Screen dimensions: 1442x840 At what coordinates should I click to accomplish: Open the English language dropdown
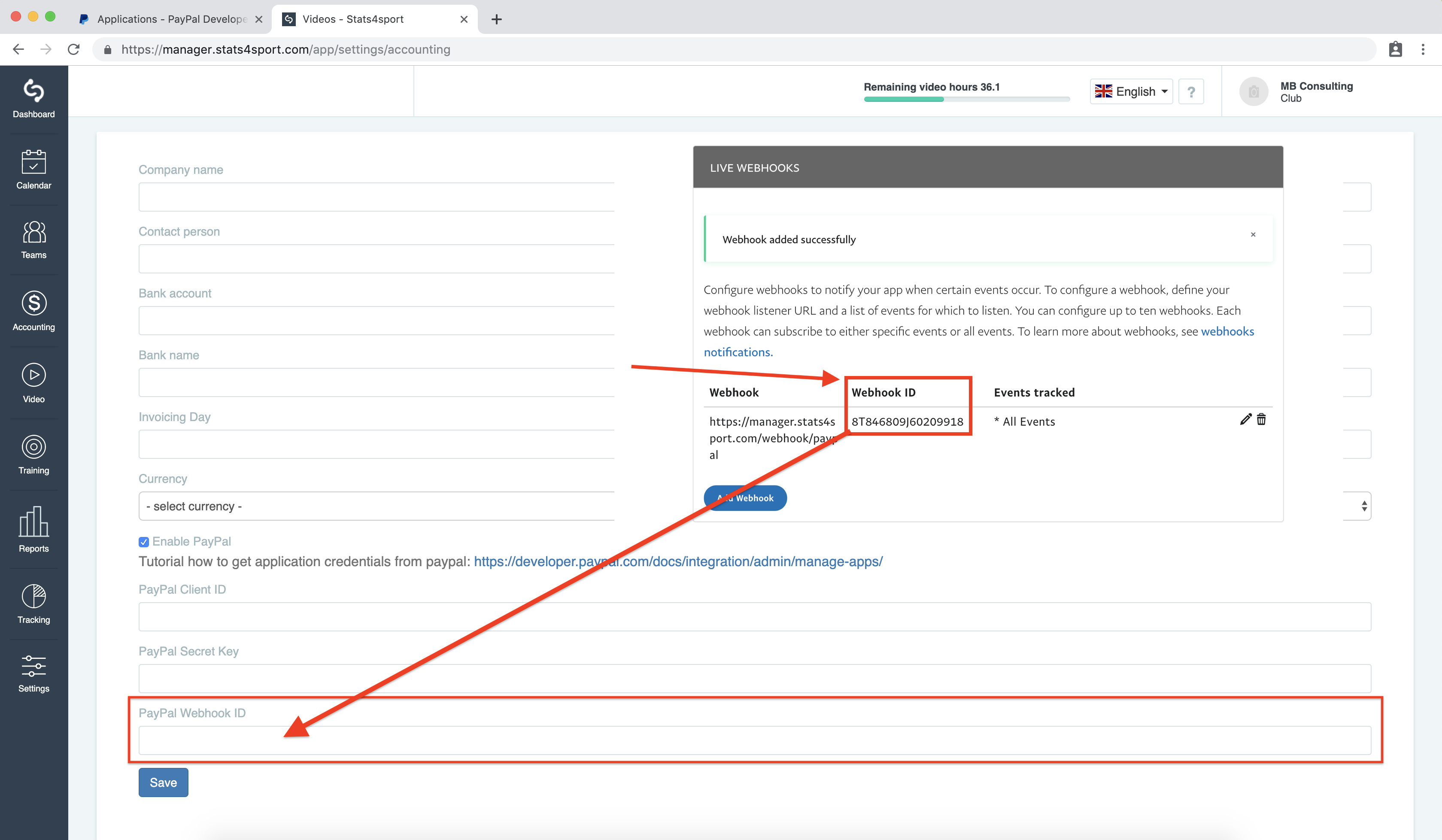click(x=1131, y=91)
